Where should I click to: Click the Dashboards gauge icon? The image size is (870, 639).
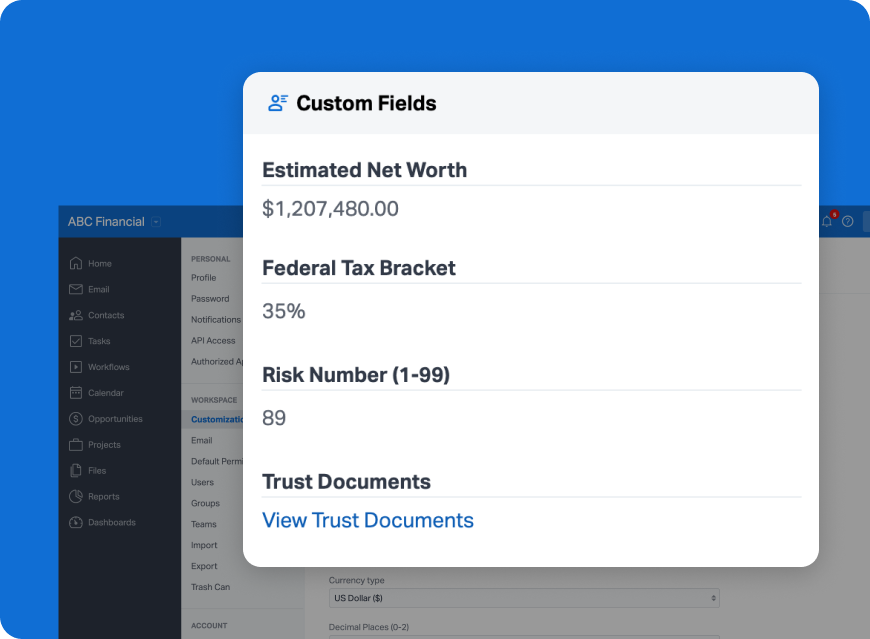[75, 523]
